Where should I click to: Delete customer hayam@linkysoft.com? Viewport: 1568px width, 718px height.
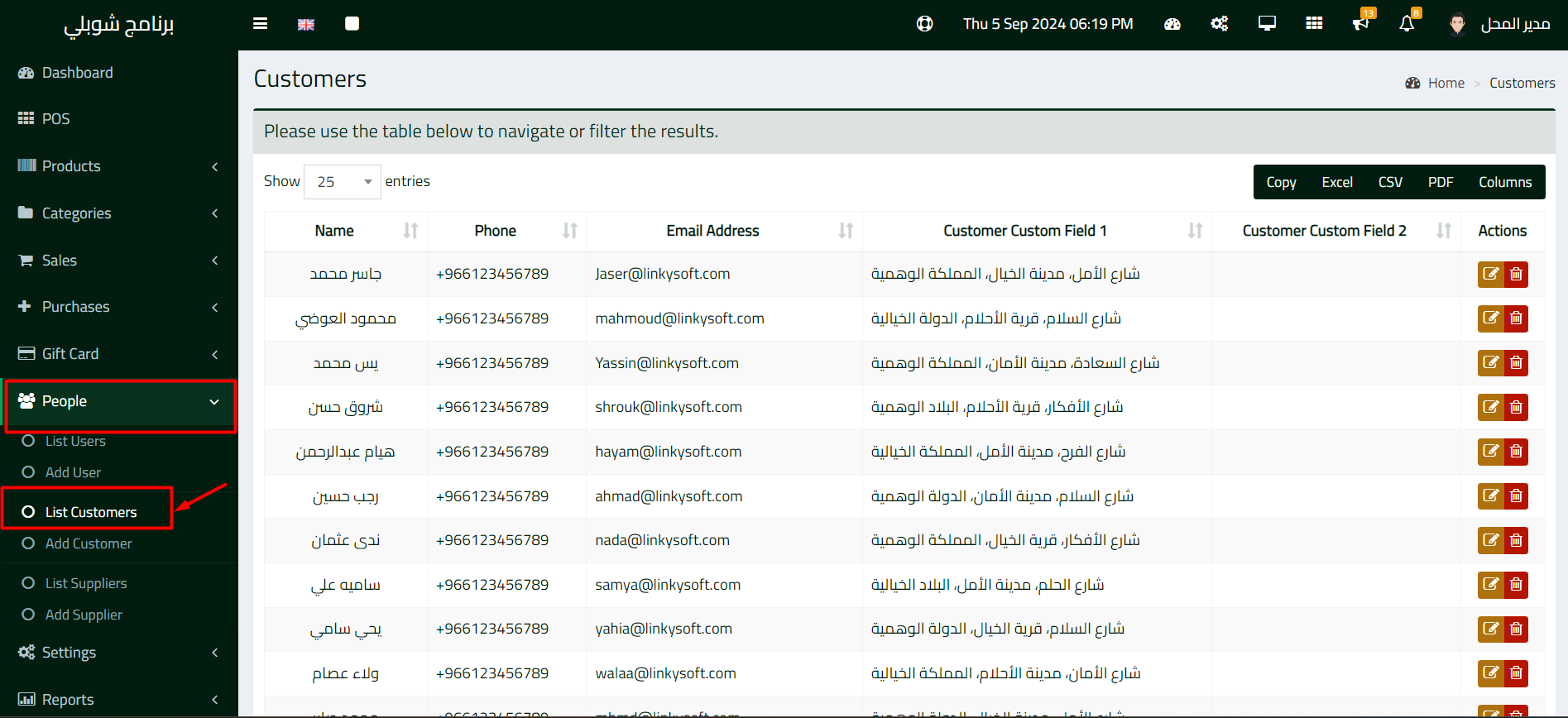(x=1516, y=452)
